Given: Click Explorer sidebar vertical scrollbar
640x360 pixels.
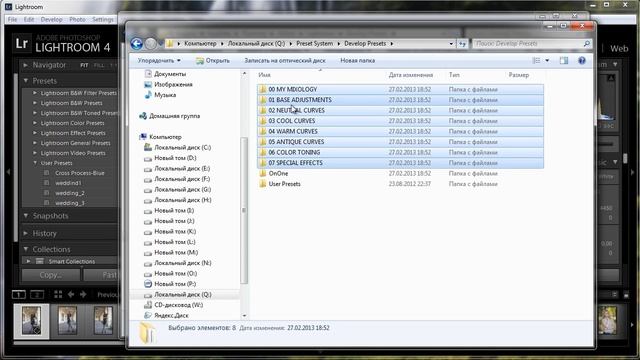Looking at the screenshot, I should click(244, 210).
